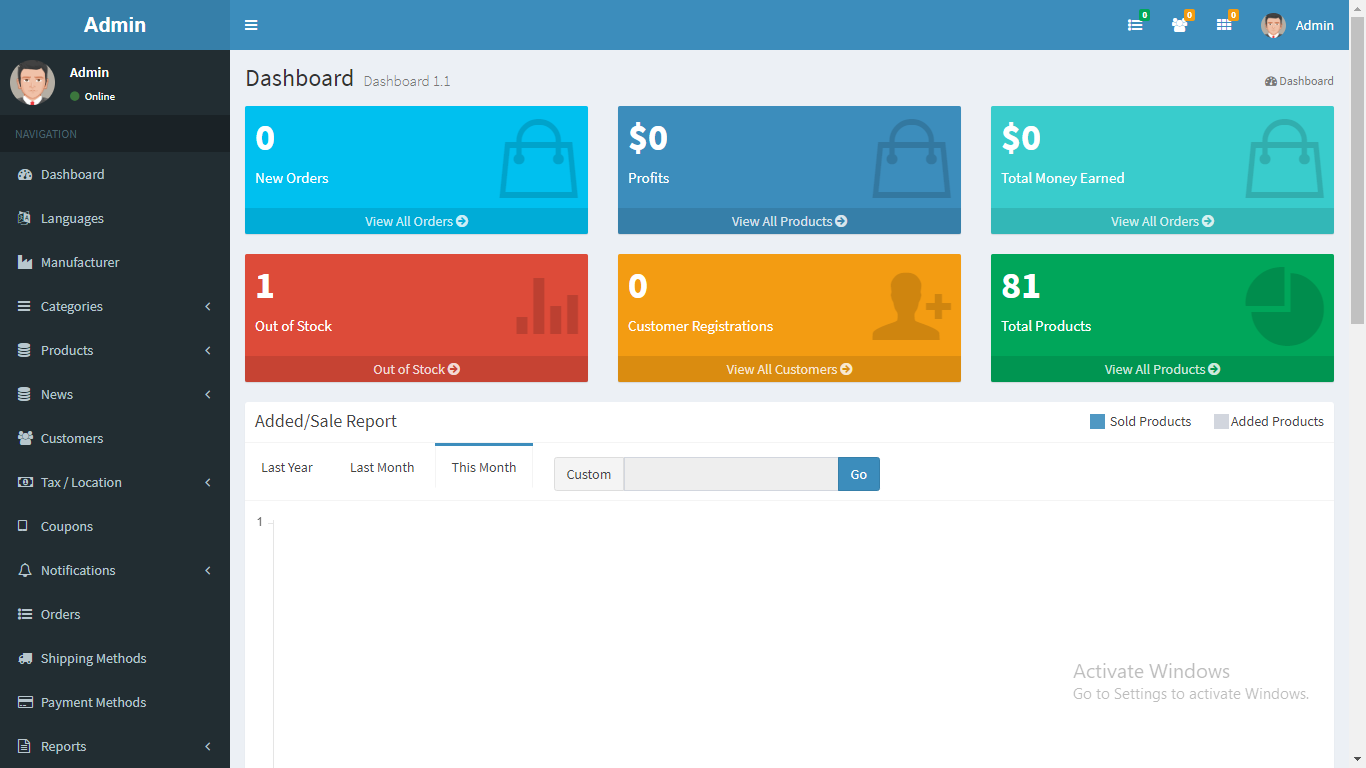Click the Notifications bell icon in sidebar
1366x768 pixels.
click(x=25, y=570)
